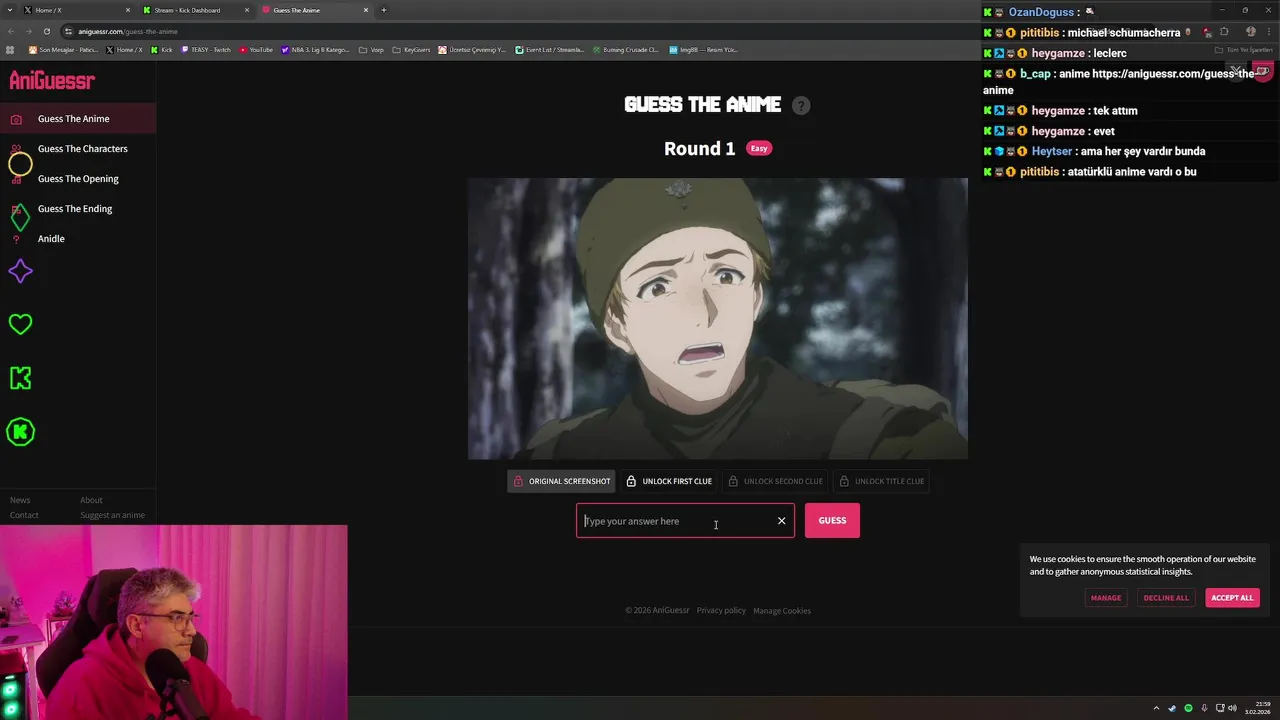Switch to Stream - Kick Dashboard tab
1280x720 pixels.
(195, 10)
